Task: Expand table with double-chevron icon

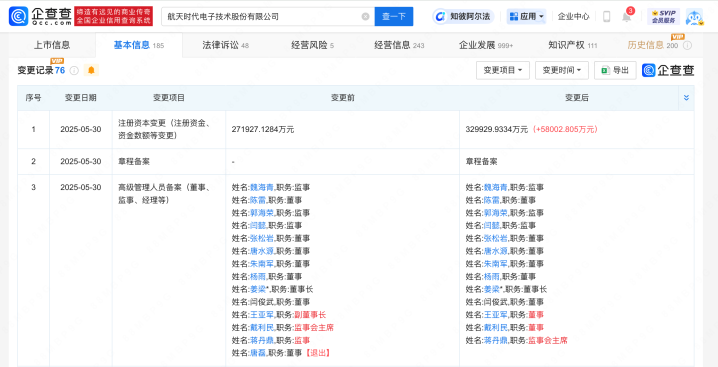Action: (686, 98)
